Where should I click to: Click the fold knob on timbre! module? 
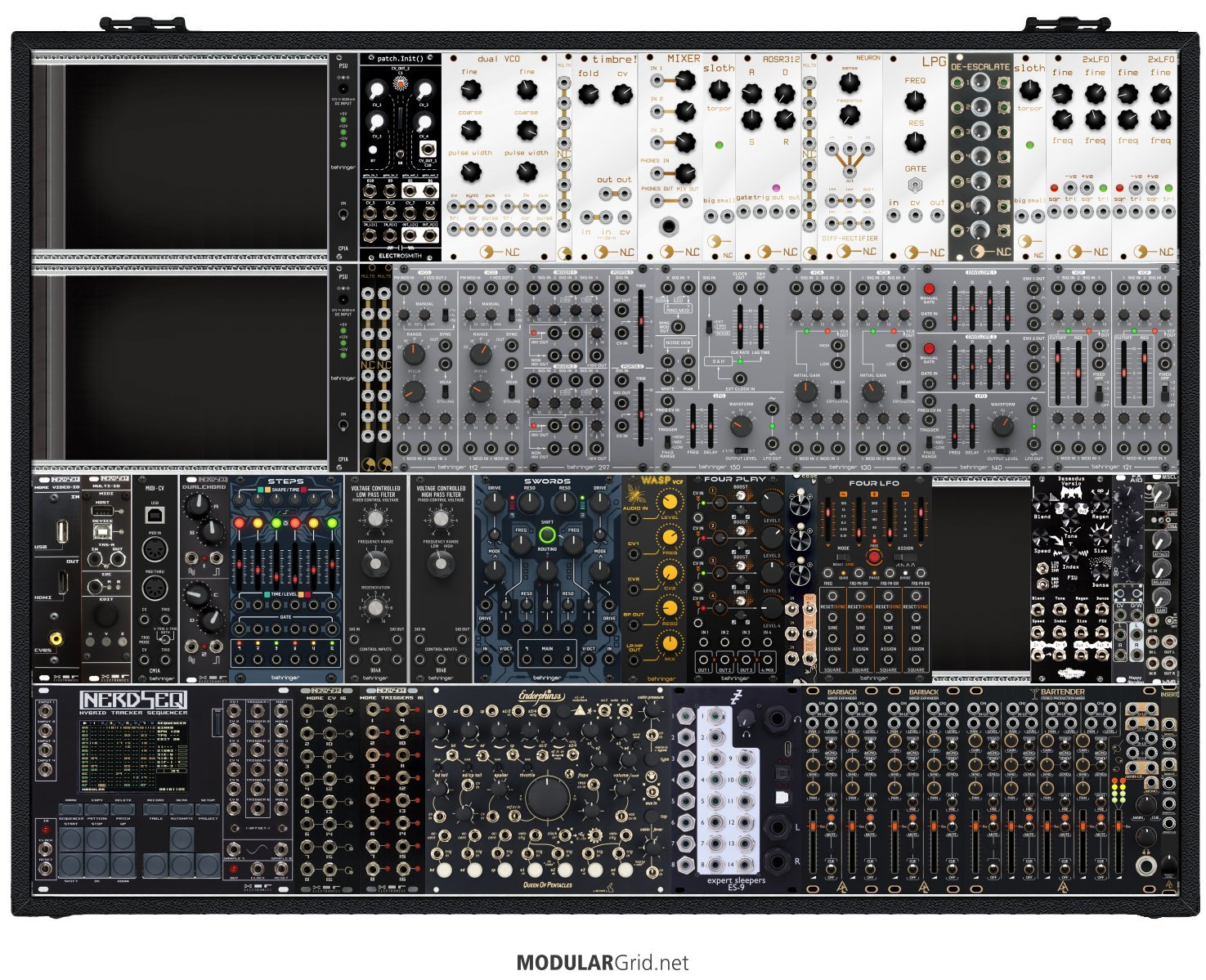pyautogui.click(x=588, y=95)
